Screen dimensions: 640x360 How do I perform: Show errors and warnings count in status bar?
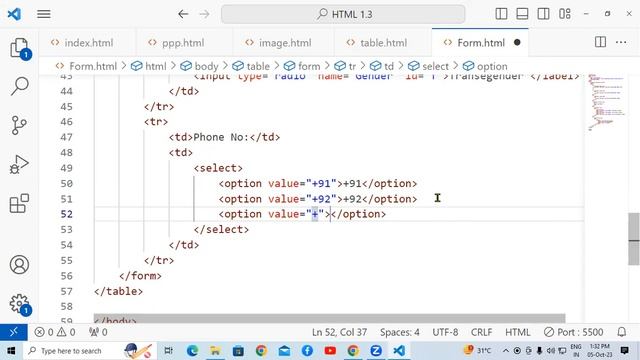click(55, 332)
